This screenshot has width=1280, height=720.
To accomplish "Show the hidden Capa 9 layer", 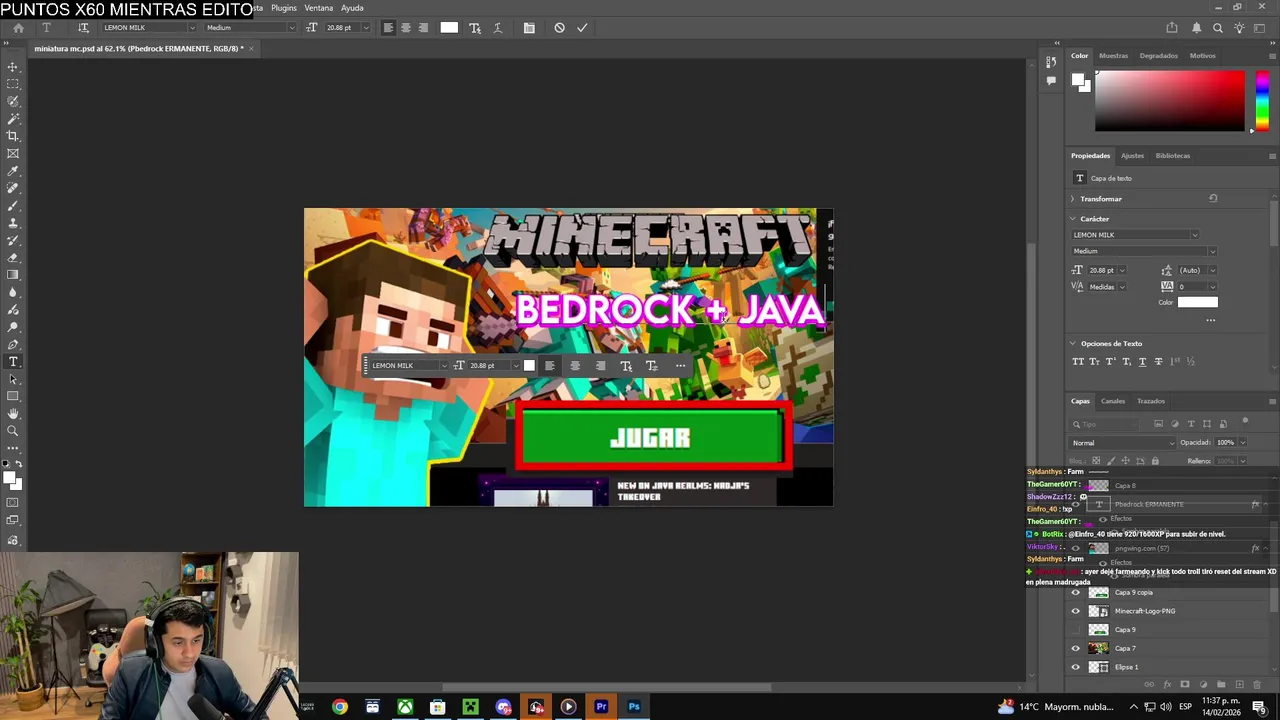I will click(1076, 630).
